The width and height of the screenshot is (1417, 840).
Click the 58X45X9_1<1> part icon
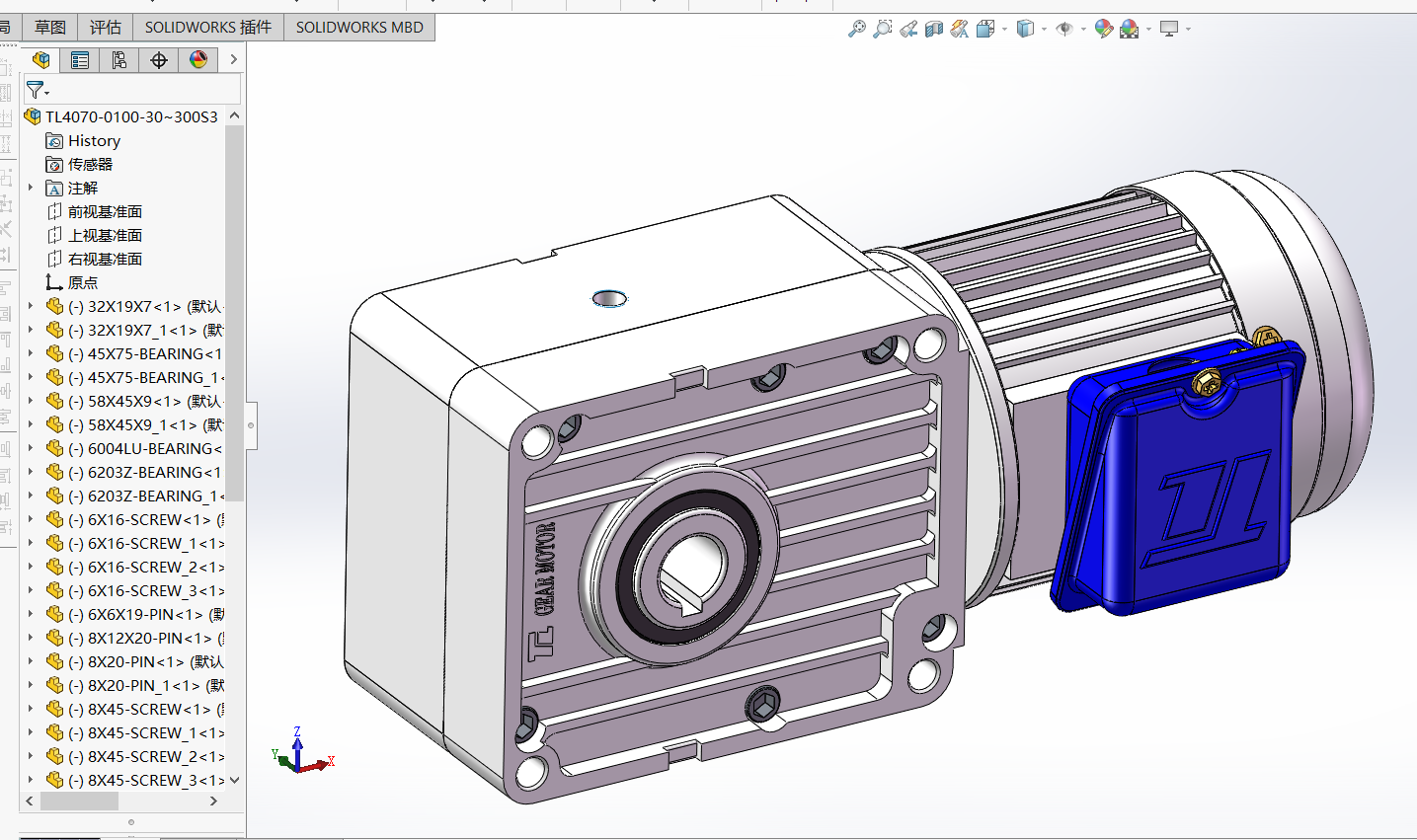55,424
